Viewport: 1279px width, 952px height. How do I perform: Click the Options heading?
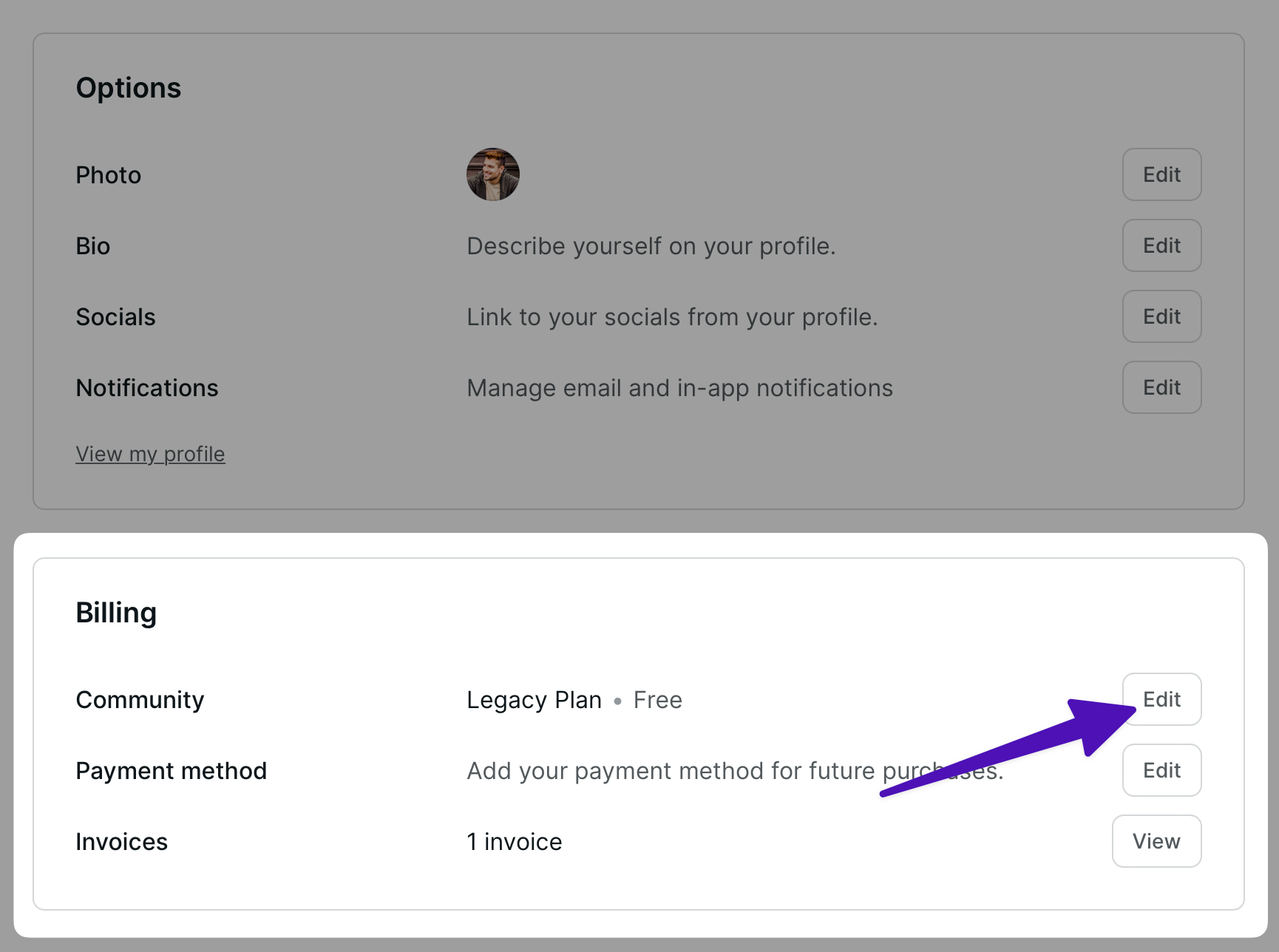point(129,88)
